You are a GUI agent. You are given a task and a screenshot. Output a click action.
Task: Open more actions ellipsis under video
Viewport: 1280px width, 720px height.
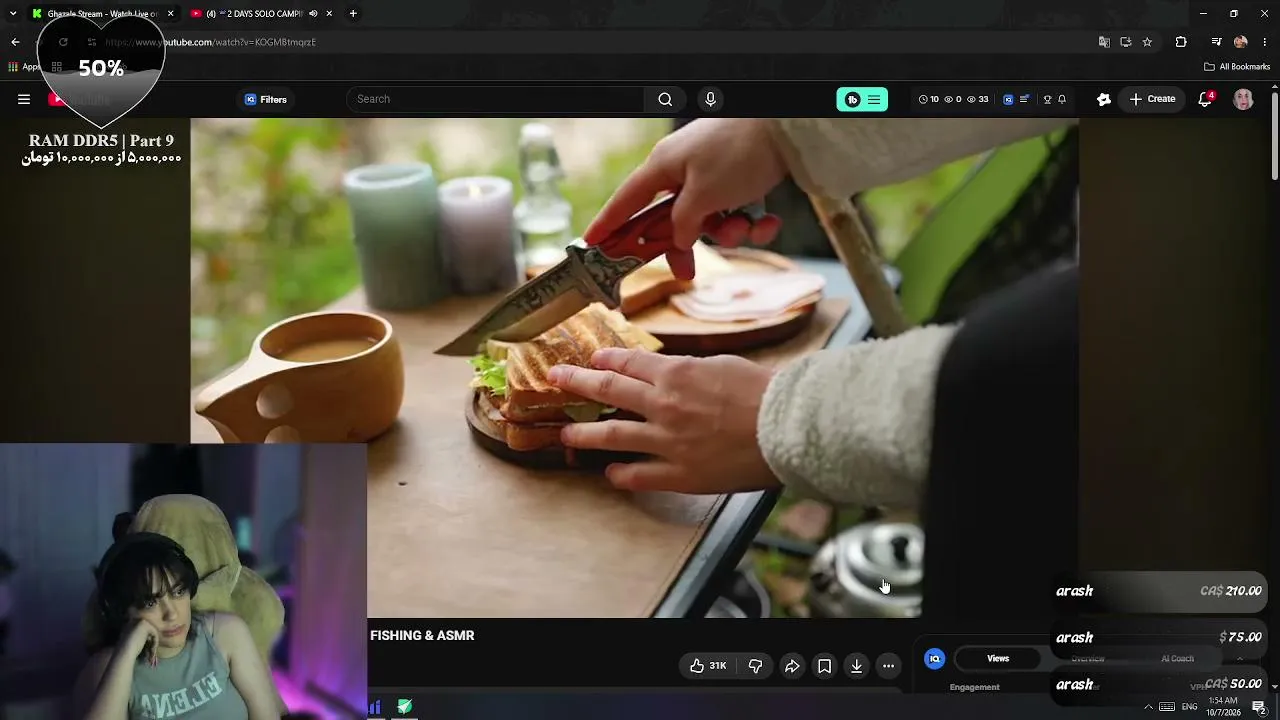888,666
